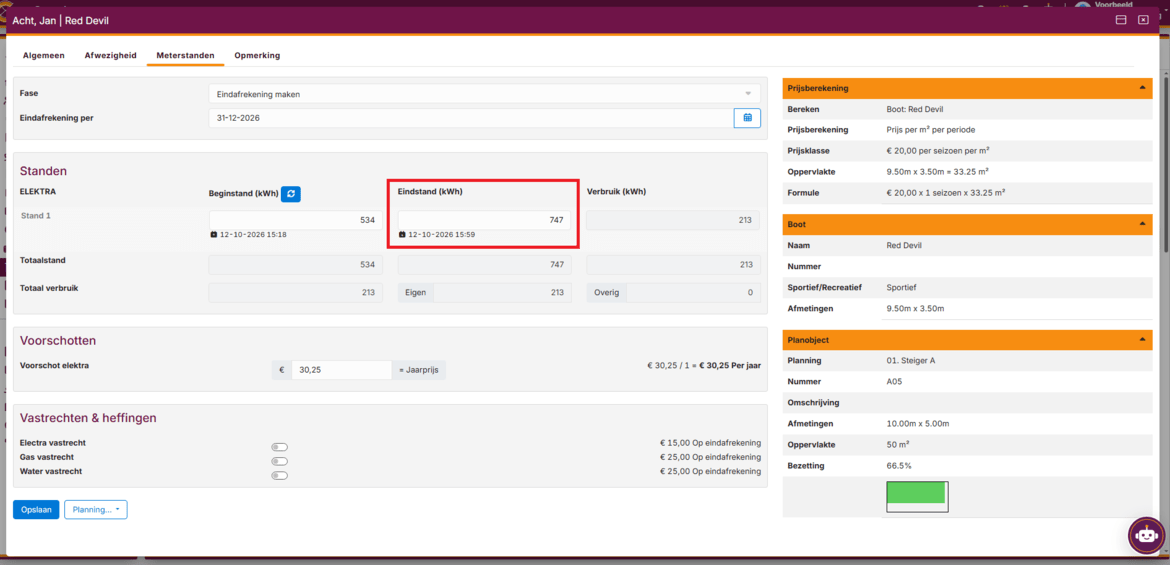The width and height of the screenshot is (1170, 565).
Task: Click the '66.5%' Bezetting value
Action: 899,466
